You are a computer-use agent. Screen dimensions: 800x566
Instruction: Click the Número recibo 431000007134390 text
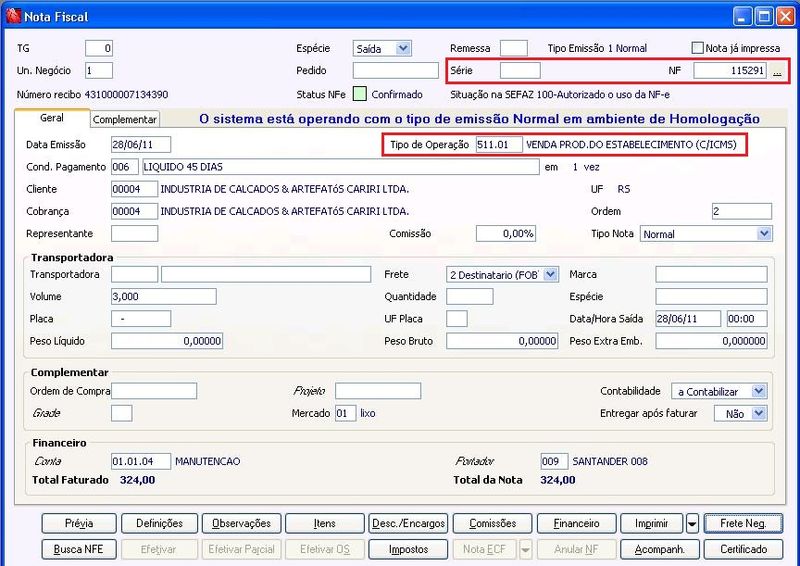92,94
